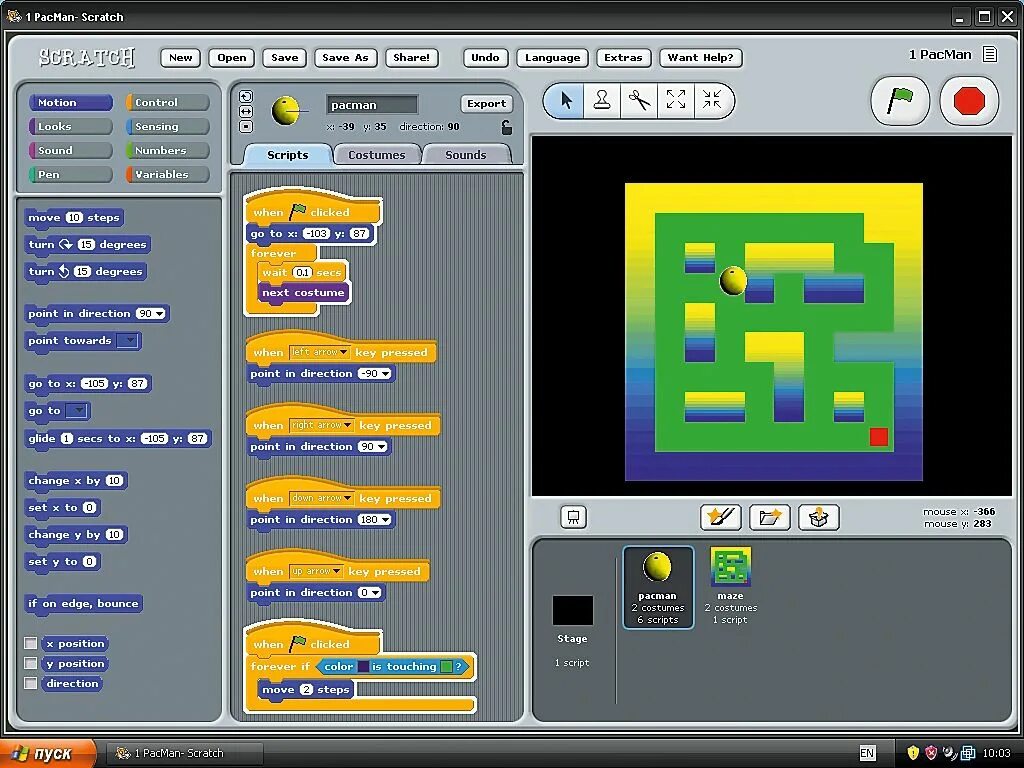Toggle the sprite drag lock icon
The height and width of the screenshot is (768, 1024).
point(506,127)
